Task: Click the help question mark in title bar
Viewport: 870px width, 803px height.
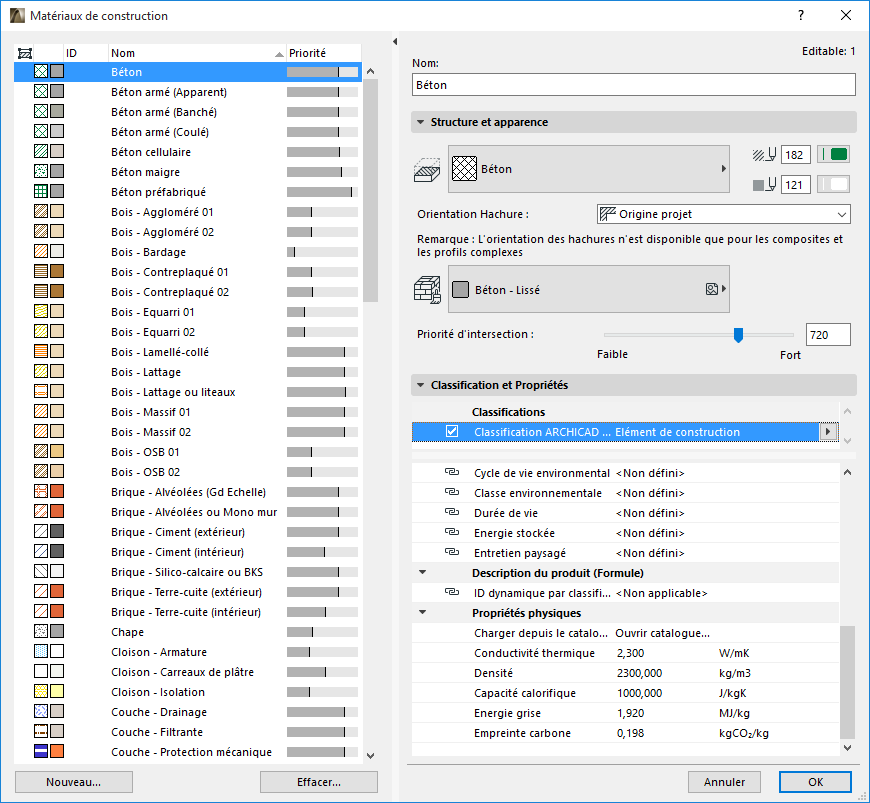Action: (800, 16)
